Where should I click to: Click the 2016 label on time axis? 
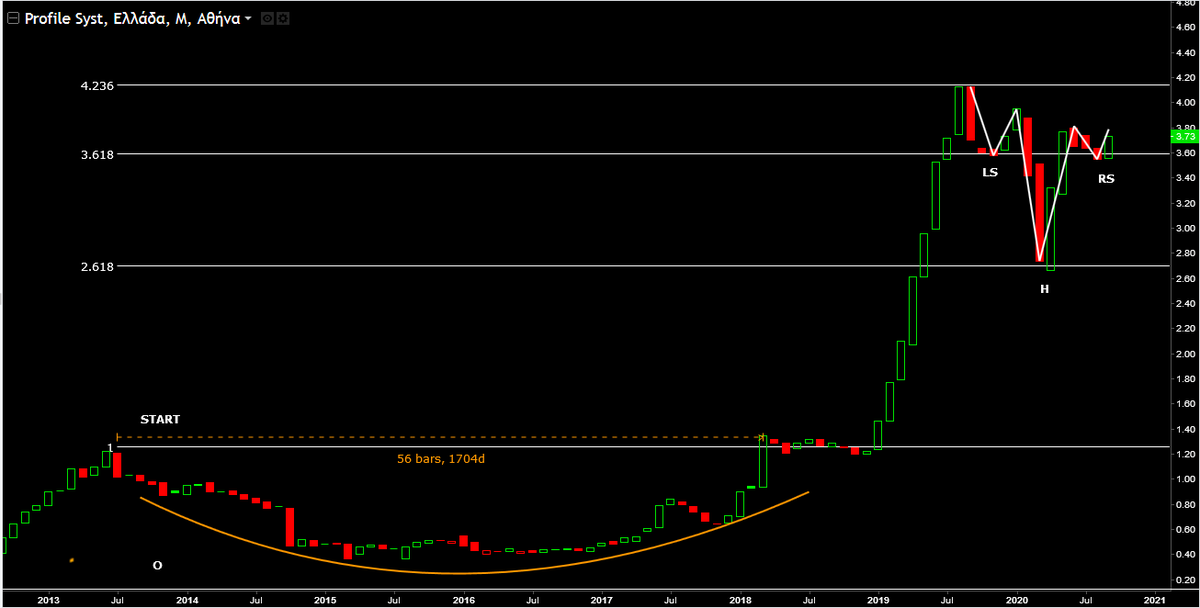pos(463,600)
